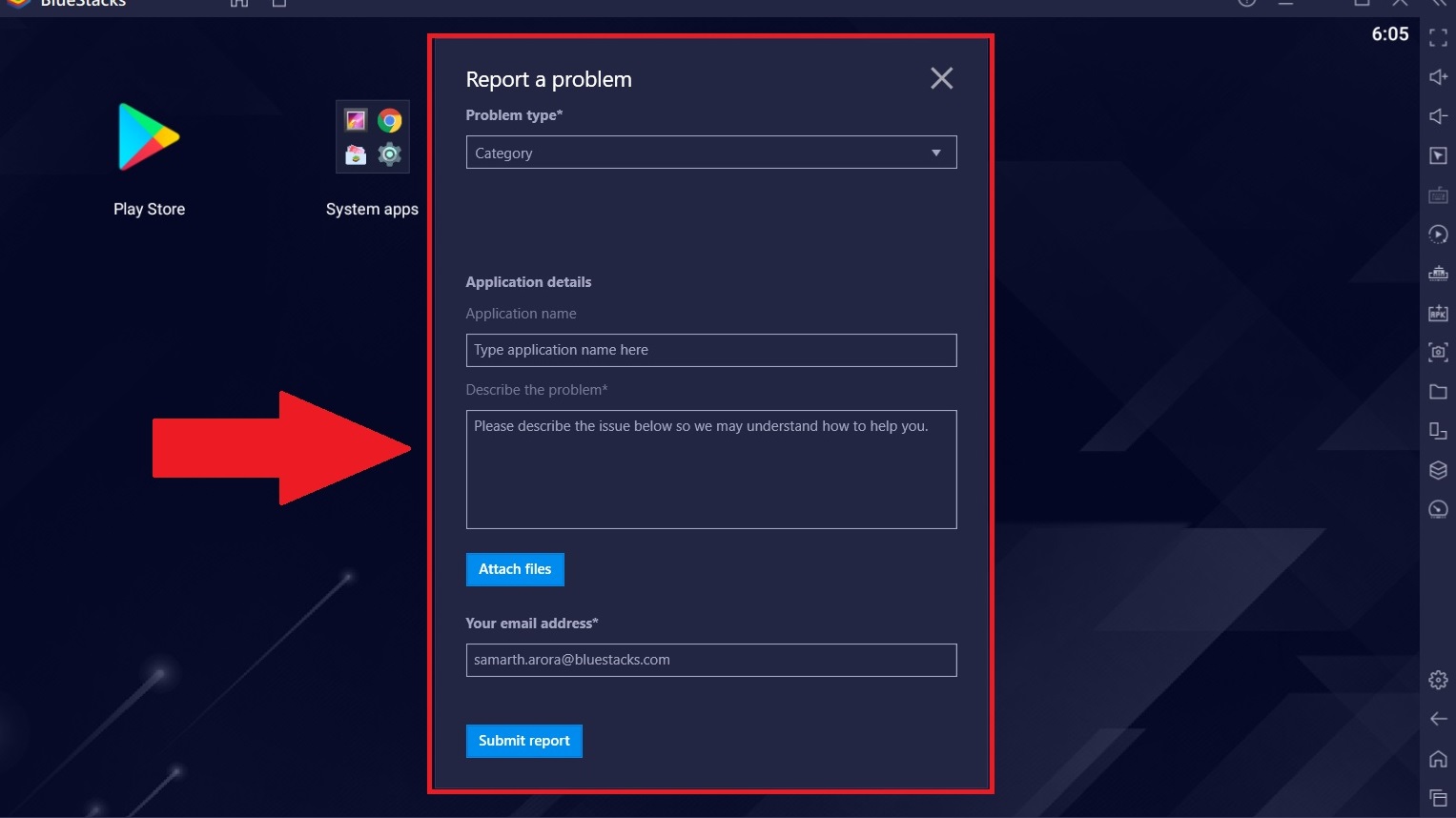Click the 6:05 clock display
This screenshot has width=1456, height=818.
coord(1389,34)
